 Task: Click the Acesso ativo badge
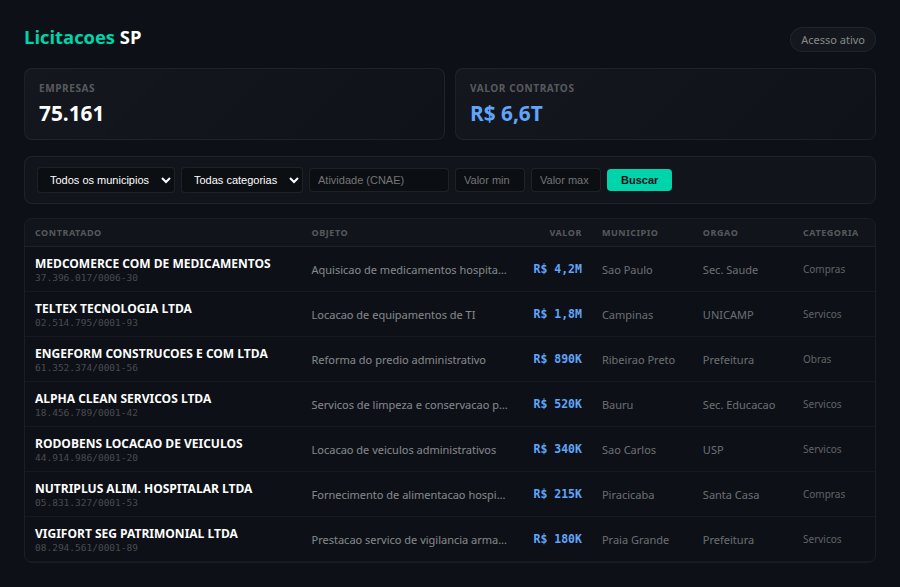(832, 40)
